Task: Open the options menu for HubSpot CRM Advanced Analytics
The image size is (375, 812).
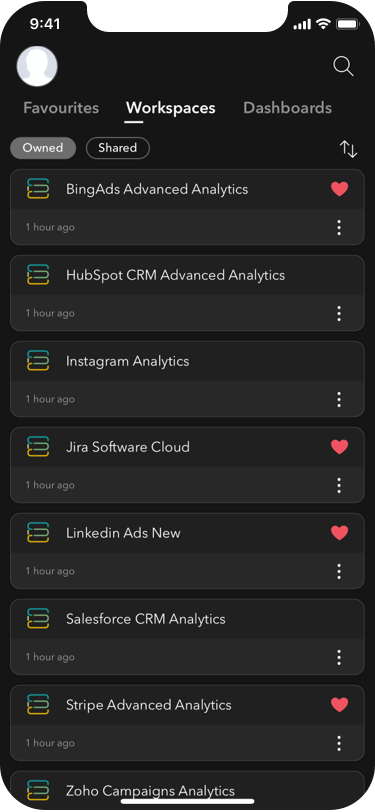Action: point(339,313)
